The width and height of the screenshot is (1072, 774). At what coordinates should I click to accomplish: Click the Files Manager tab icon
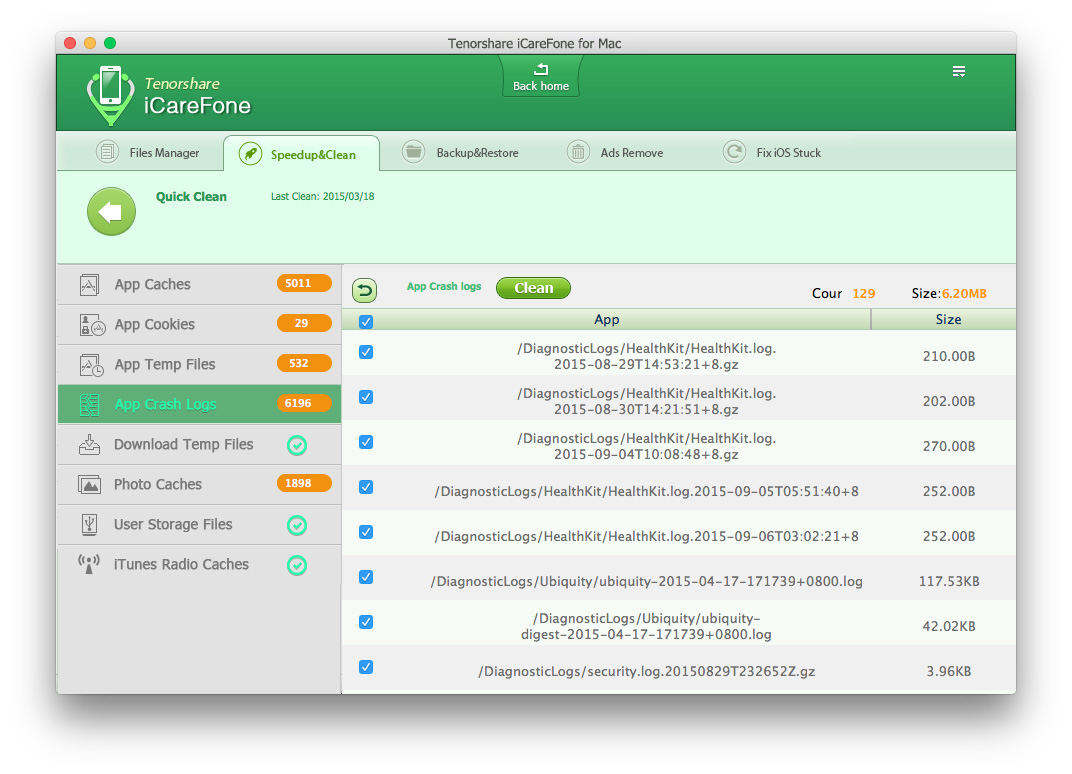pos(107,152)
